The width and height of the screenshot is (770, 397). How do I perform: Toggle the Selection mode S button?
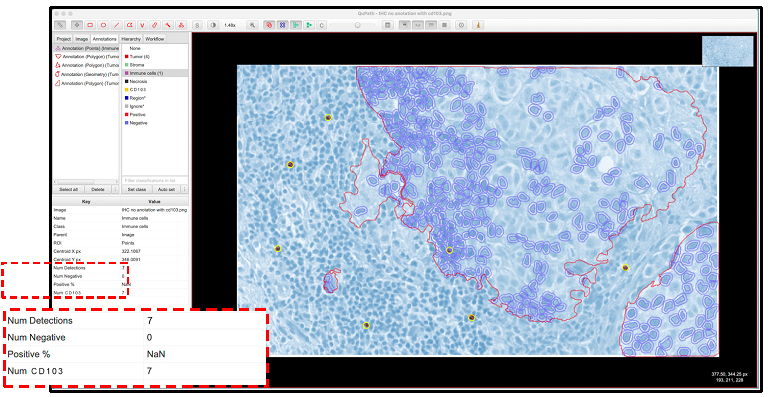click(x=197, y=25)
